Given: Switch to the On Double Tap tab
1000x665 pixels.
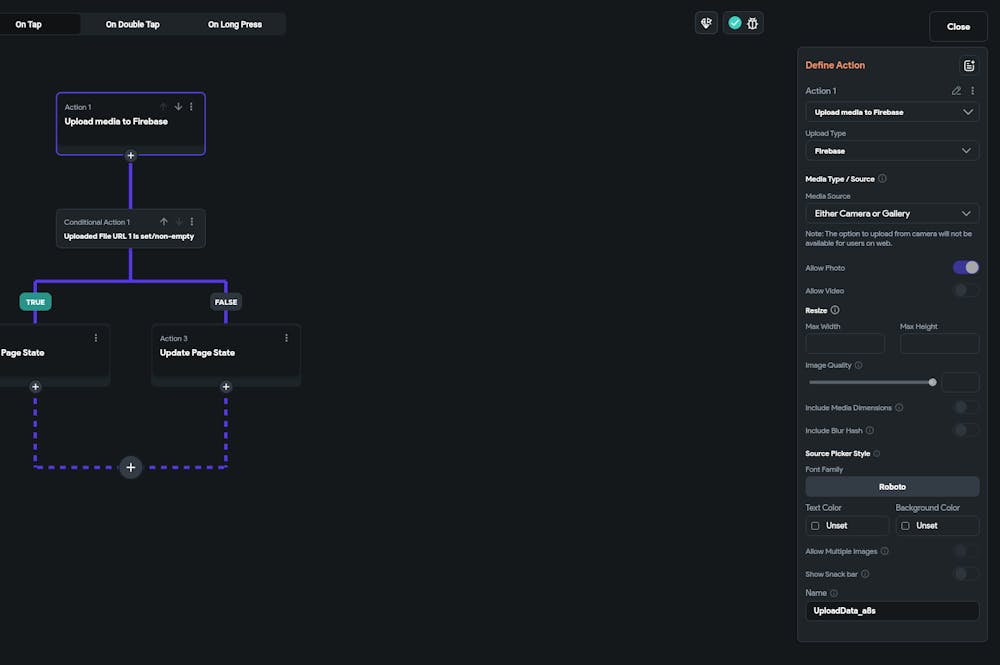Looking at the screenshot, I should coord(132,23).
